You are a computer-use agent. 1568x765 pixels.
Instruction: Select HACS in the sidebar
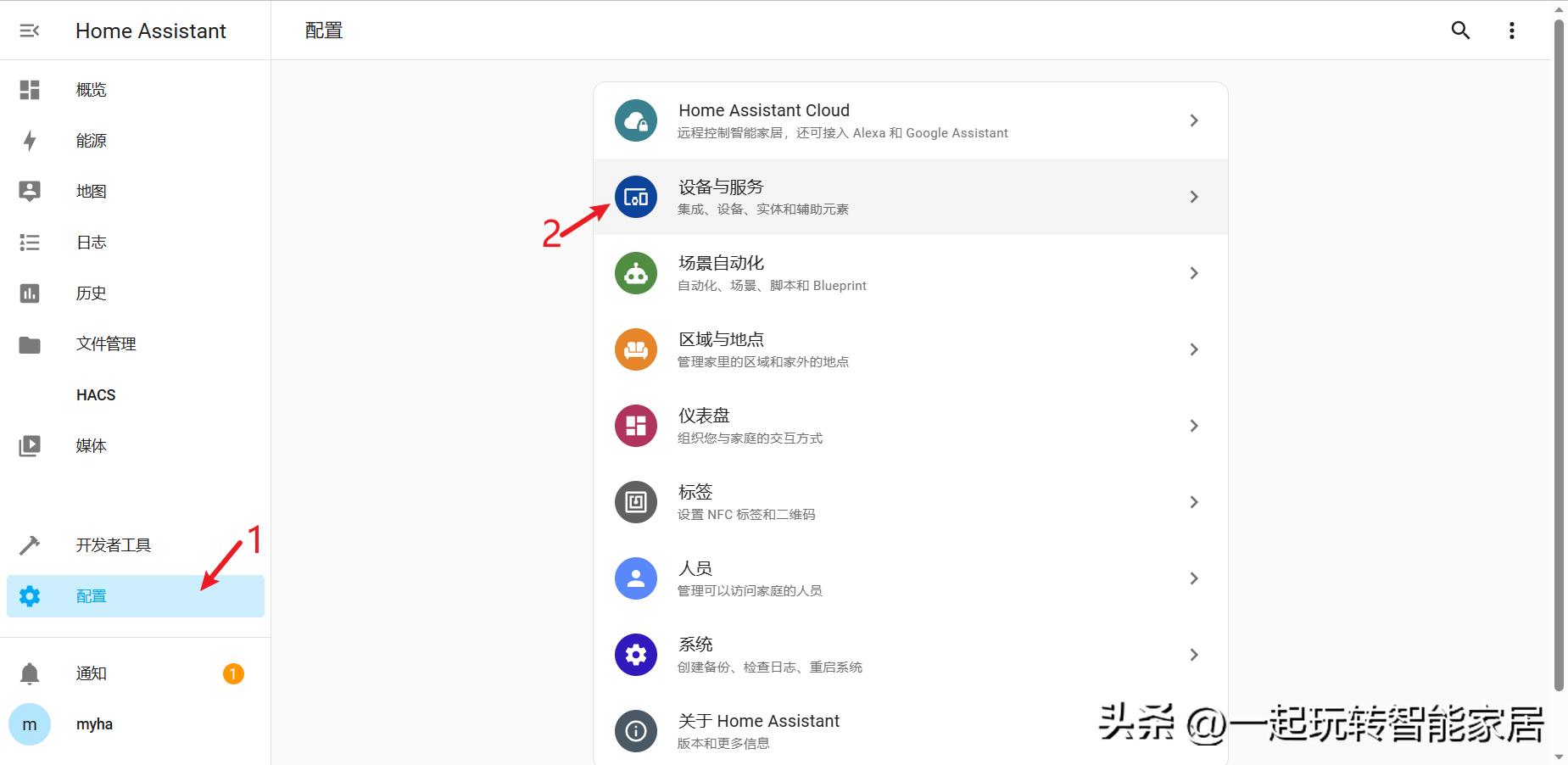96,394
